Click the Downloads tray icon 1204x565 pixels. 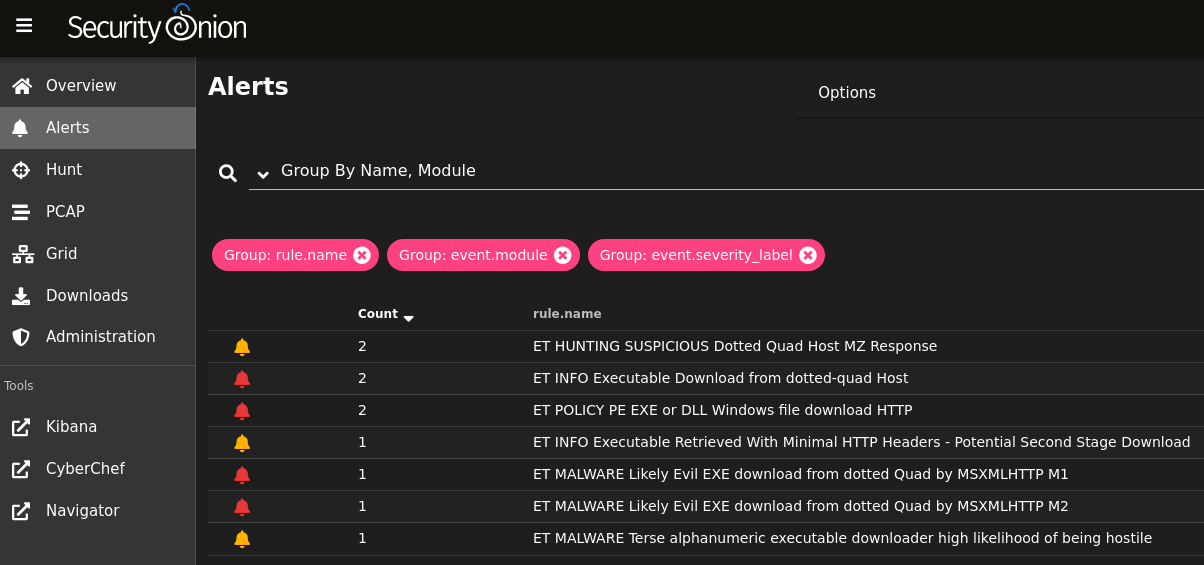point(22,296)
